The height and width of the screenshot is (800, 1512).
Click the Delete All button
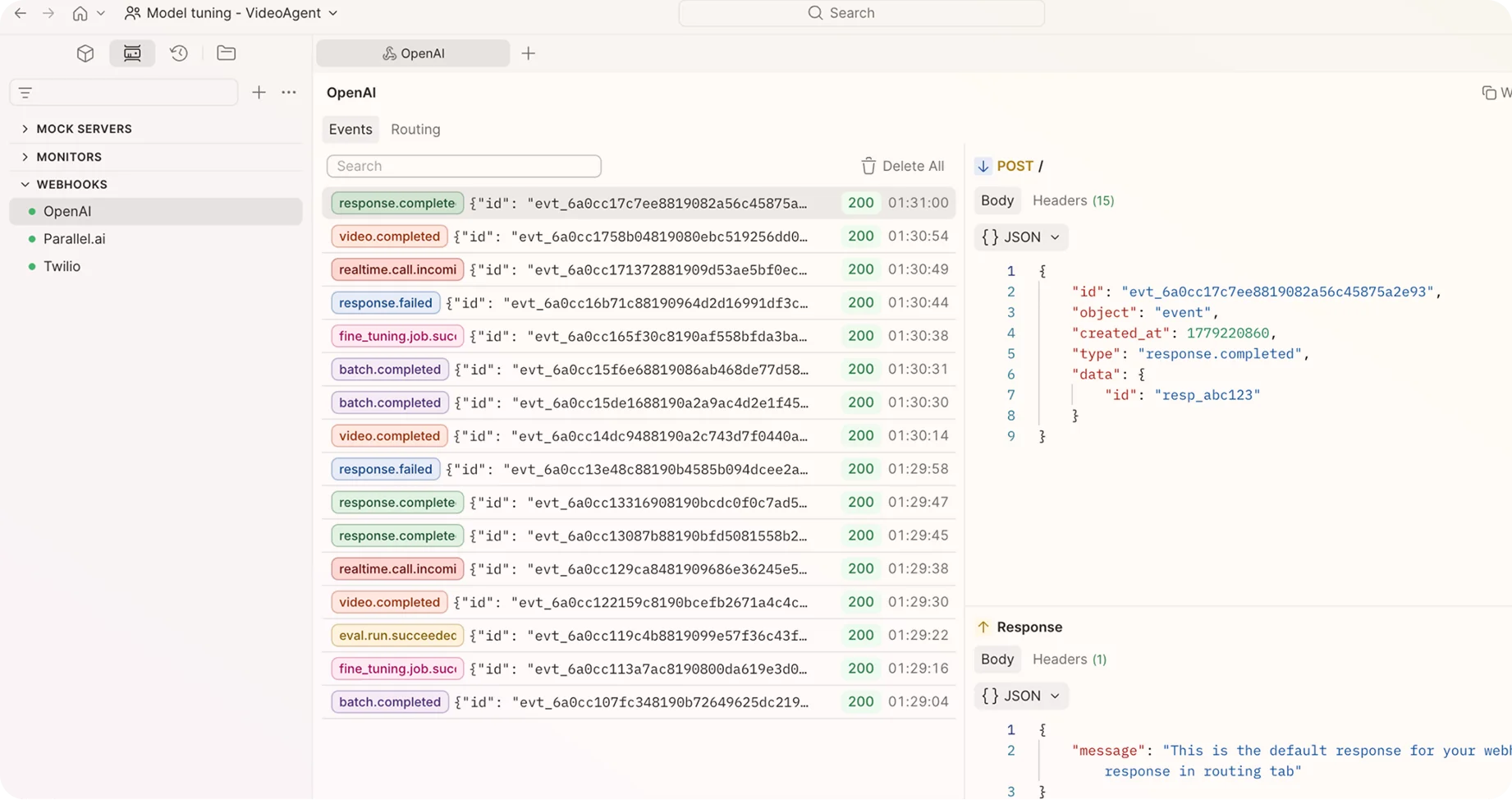point(902,166)
